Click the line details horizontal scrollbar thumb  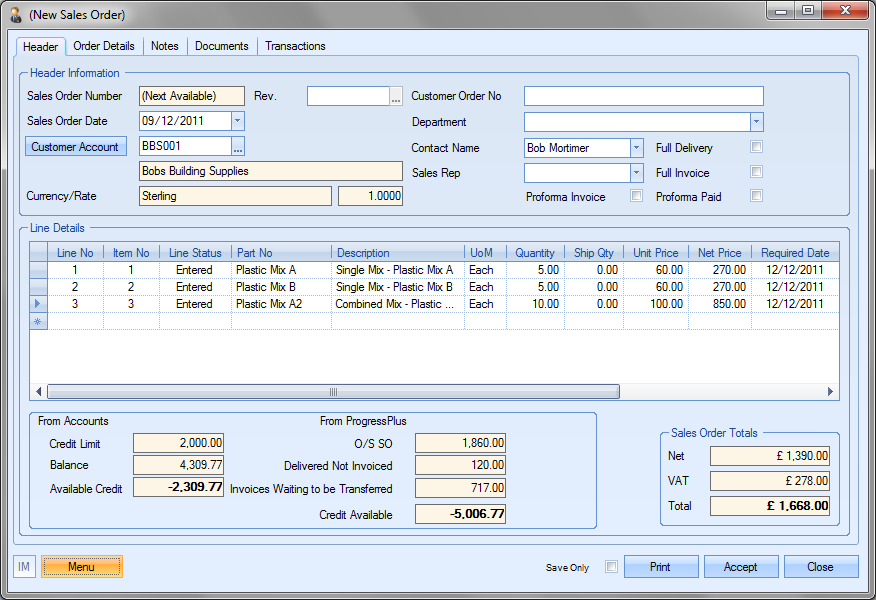[x=333, y=392]
